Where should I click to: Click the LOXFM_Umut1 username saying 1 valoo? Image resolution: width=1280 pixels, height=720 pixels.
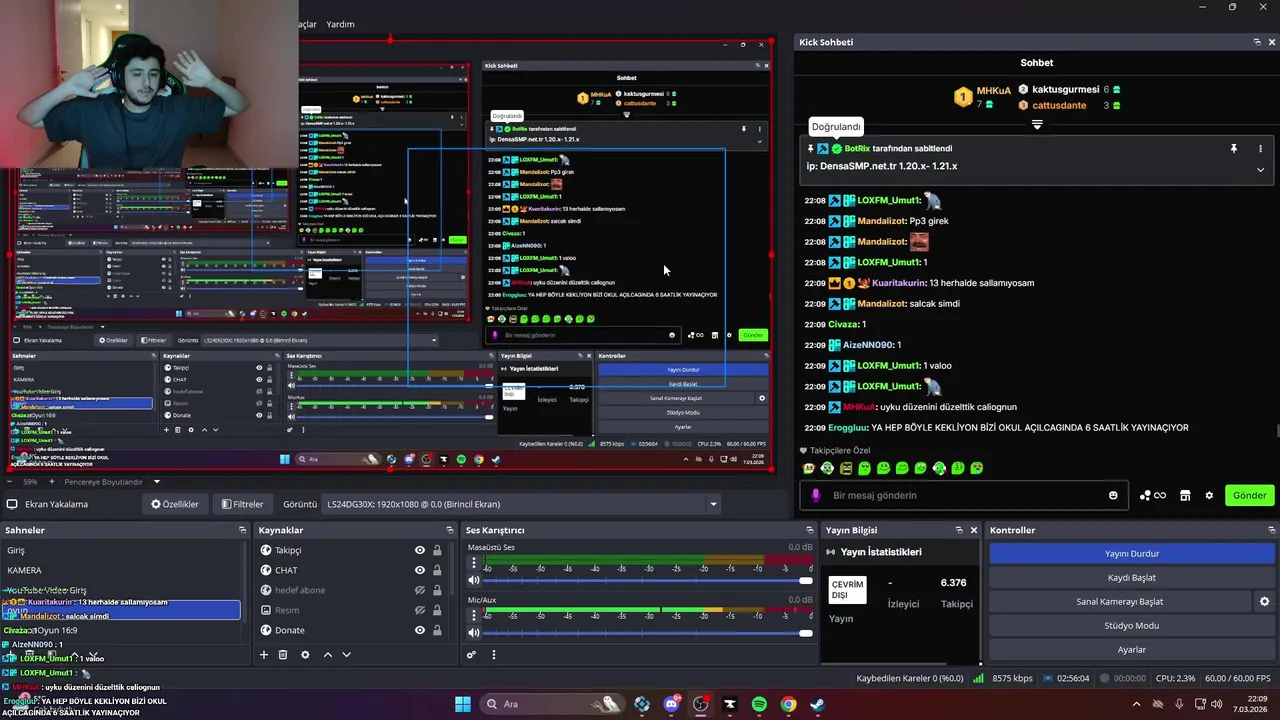point(888,365)
